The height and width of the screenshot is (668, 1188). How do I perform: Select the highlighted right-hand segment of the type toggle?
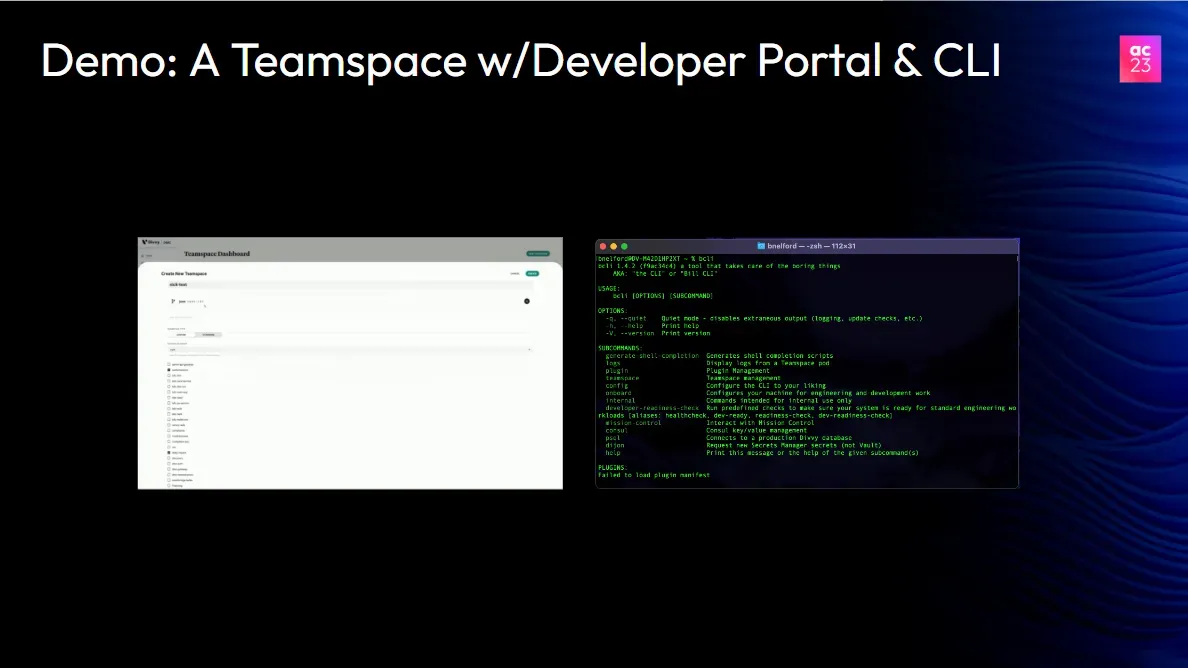208,335
